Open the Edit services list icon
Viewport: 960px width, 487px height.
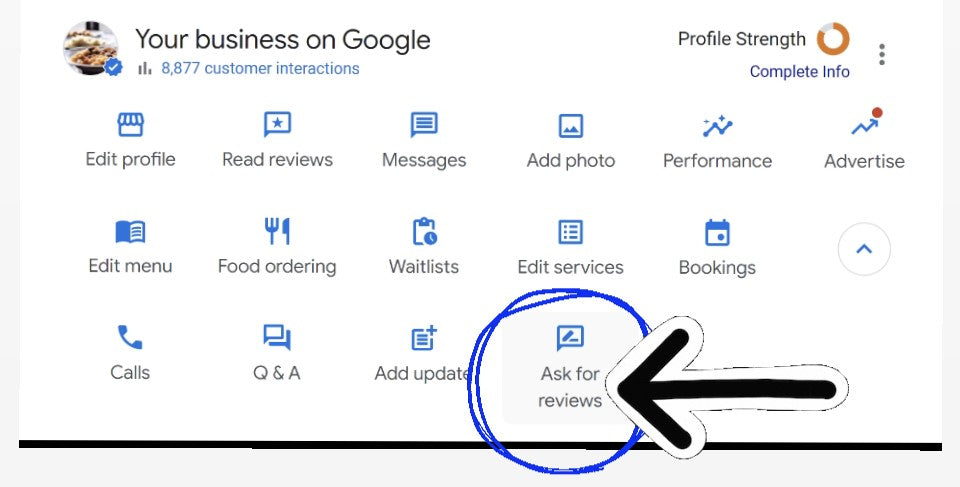click(x=570, y=233)
